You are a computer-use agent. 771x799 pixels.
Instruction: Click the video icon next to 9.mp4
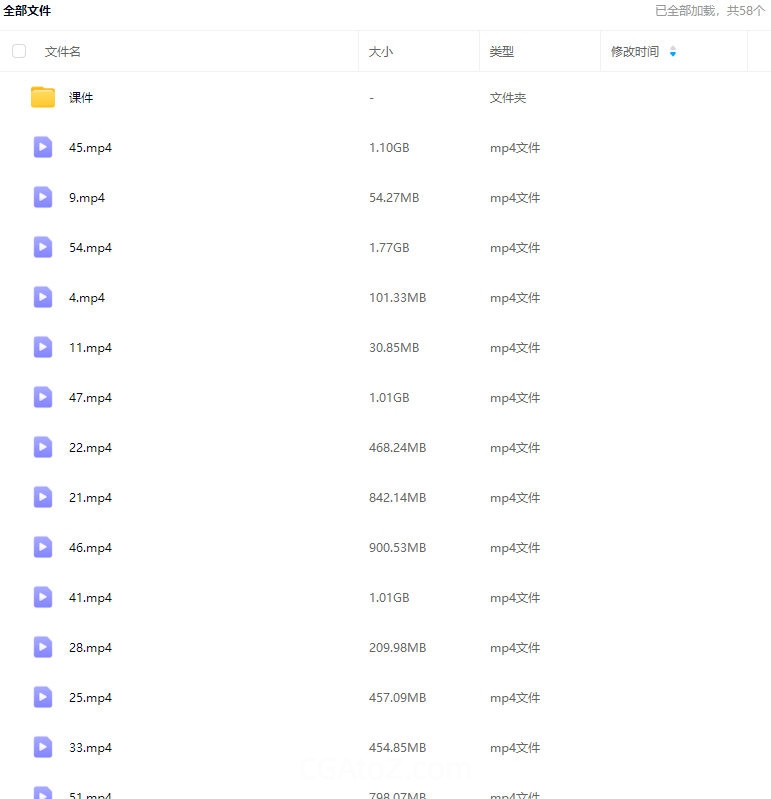click(43, 198)
